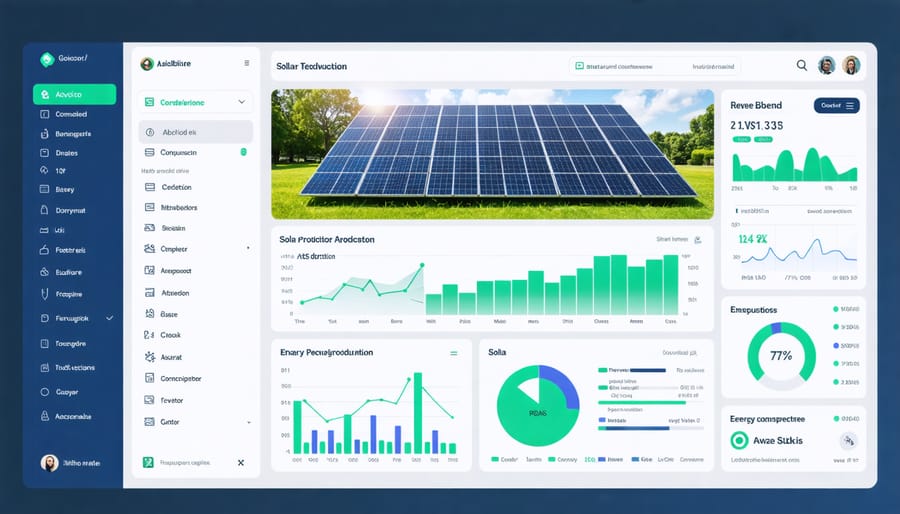Click the Bssze panel icon

[x=150, y=314]
